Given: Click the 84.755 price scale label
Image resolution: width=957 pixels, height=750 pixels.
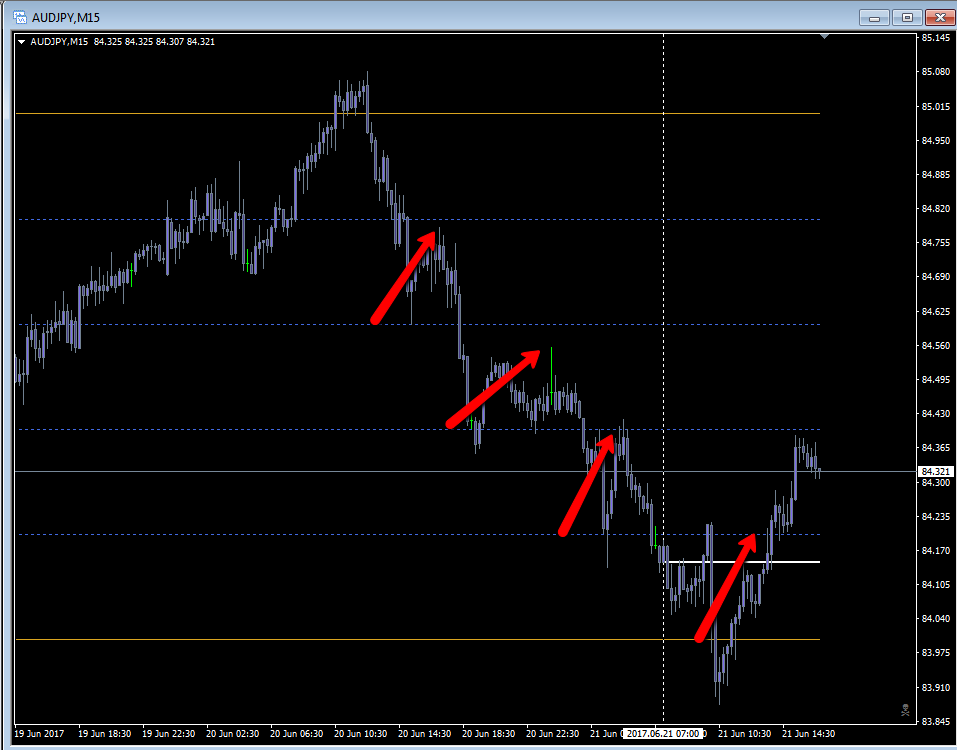Looking at the screenshot, I should tap(936, 243).
